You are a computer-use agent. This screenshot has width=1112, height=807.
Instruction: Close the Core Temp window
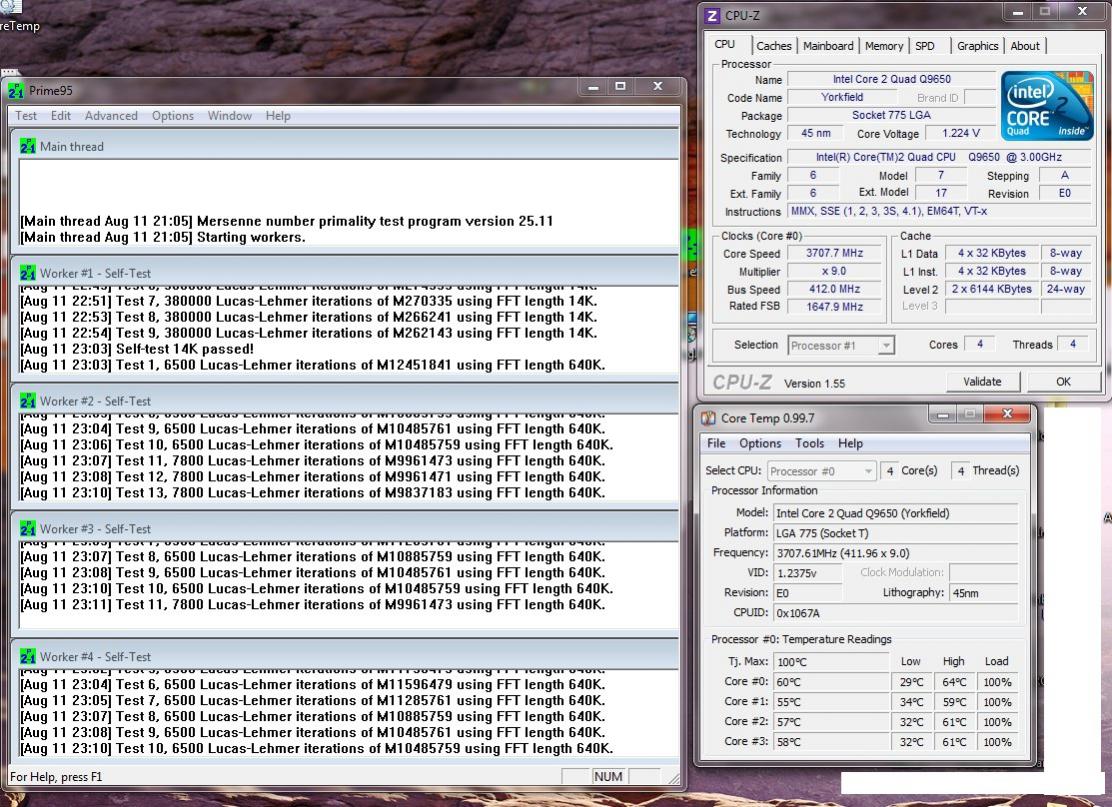coord(1007,413)
